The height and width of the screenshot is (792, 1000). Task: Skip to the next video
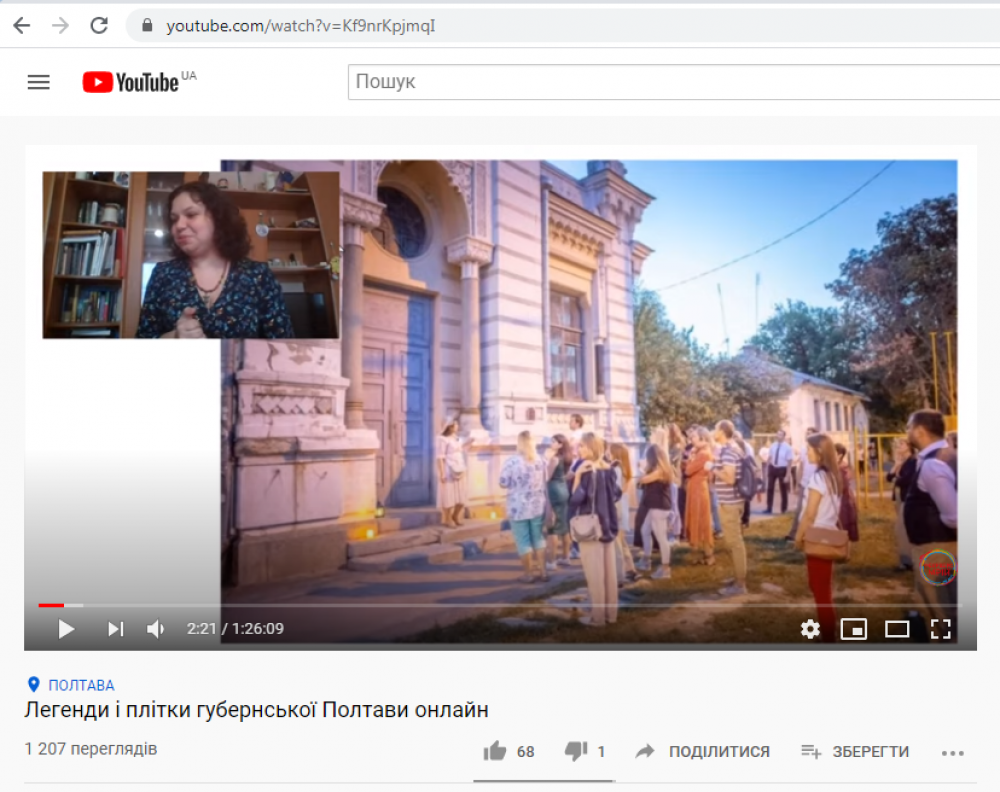coord(114,629)
